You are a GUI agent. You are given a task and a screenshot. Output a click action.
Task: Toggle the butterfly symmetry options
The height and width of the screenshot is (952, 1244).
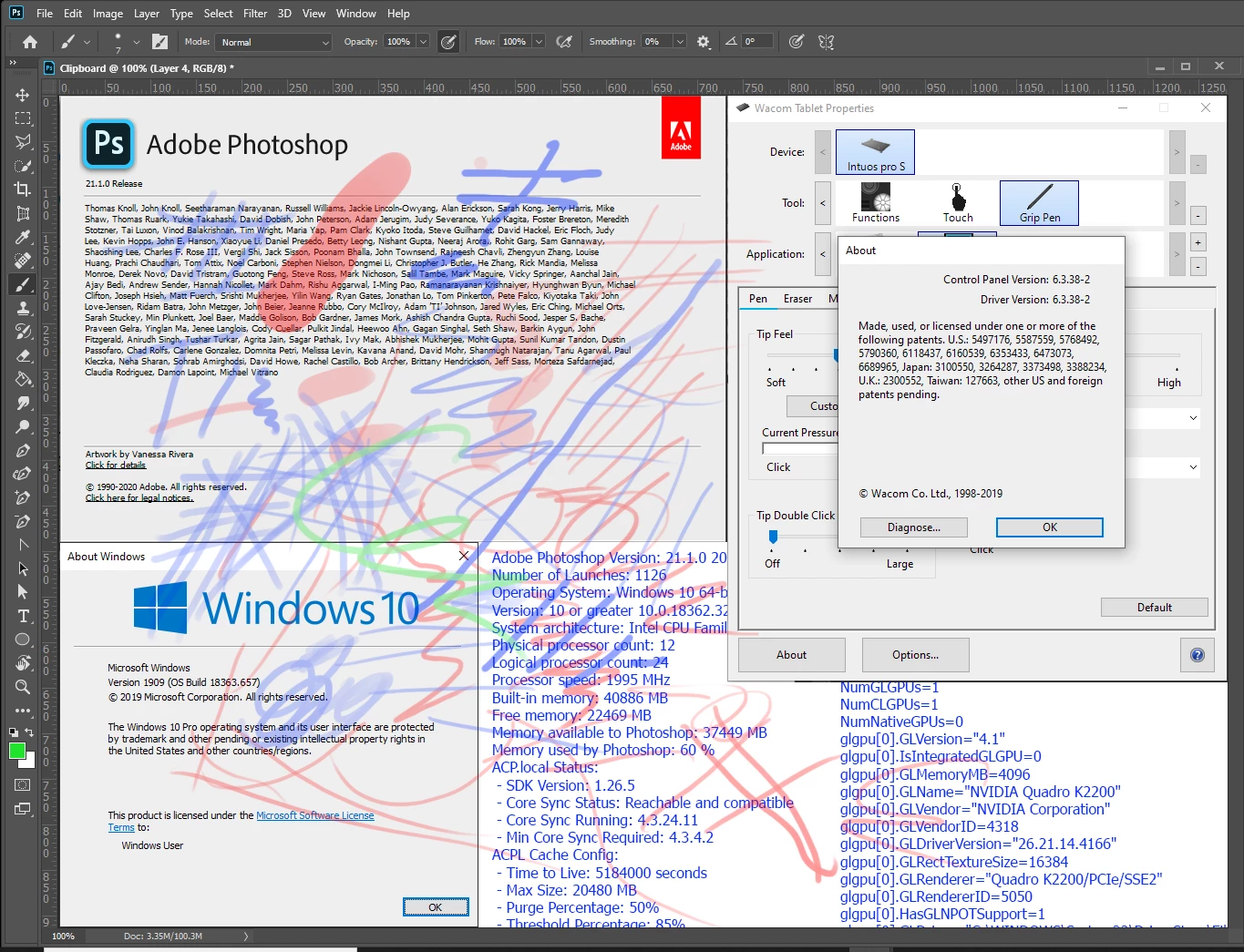[826, 42]
